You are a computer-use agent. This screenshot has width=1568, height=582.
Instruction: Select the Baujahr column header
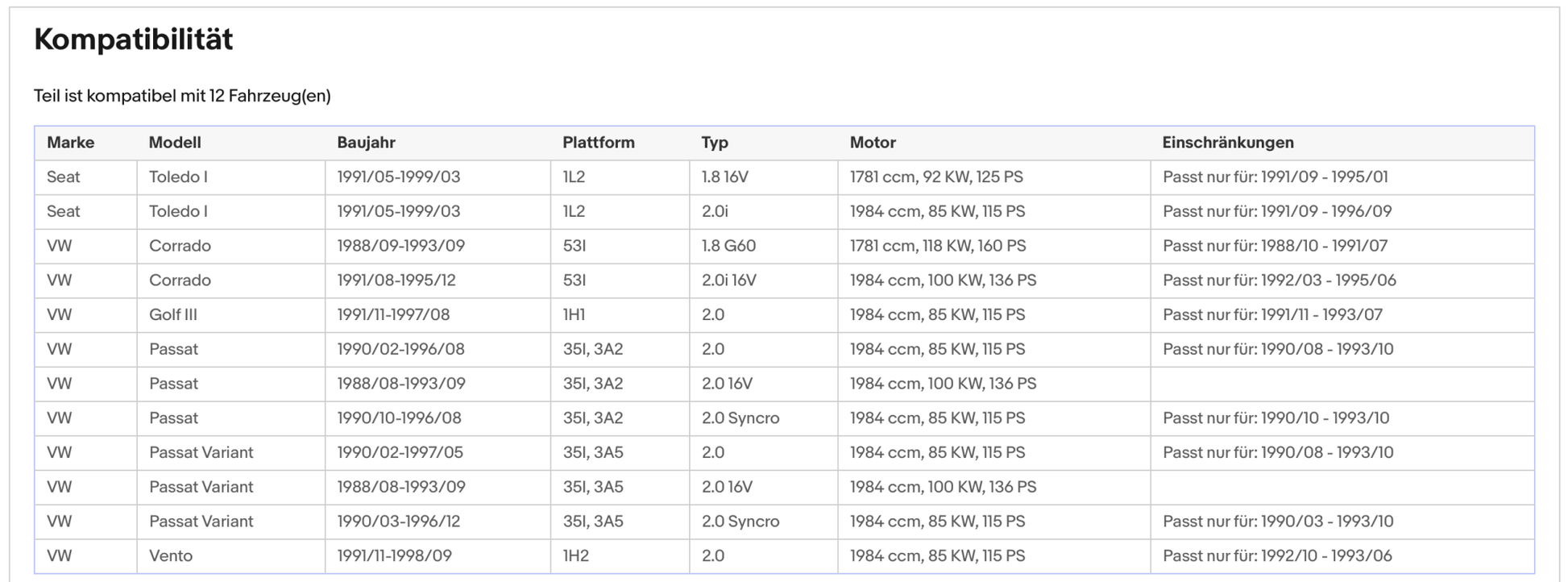click(366, 143)
